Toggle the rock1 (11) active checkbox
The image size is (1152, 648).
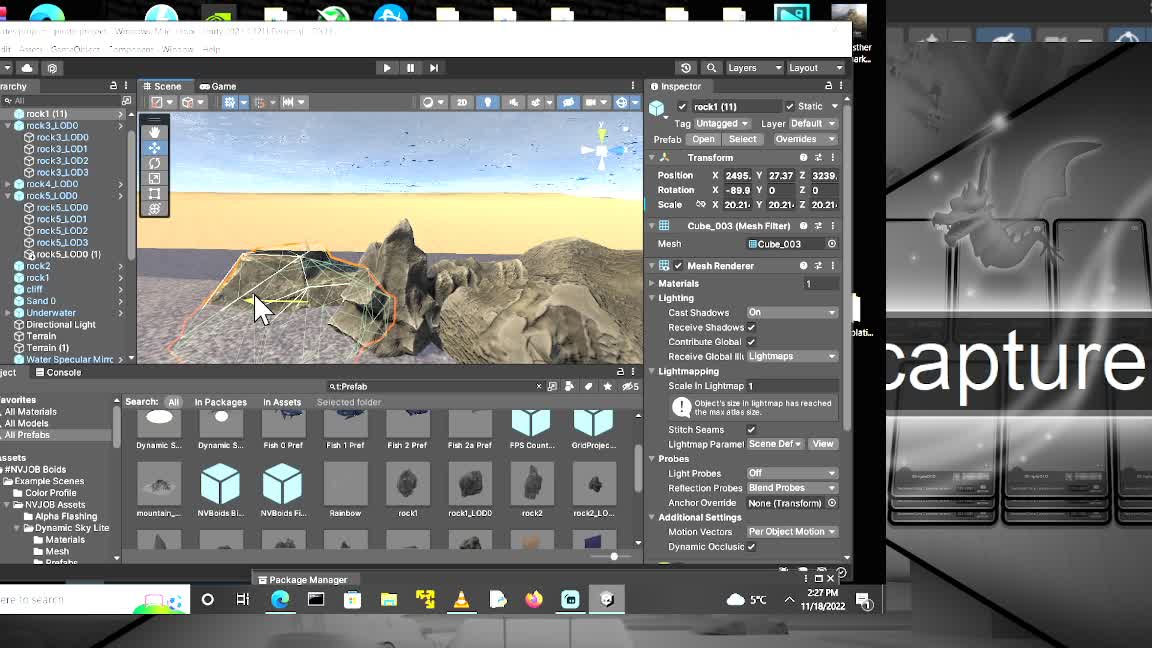pyautogui.click(x=682, y=107)
